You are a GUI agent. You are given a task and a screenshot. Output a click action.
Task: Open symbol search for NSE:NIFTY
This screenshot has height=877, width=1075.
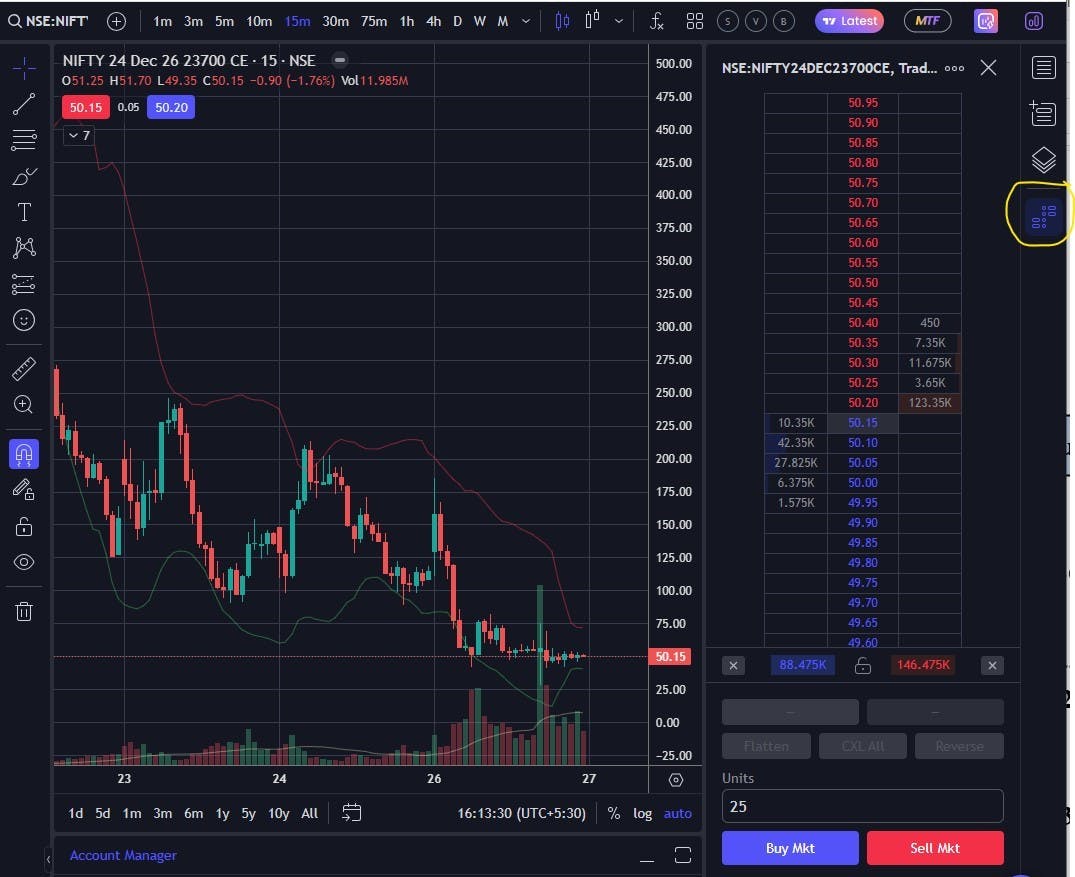pyautogui.click(x=48, y=21)
